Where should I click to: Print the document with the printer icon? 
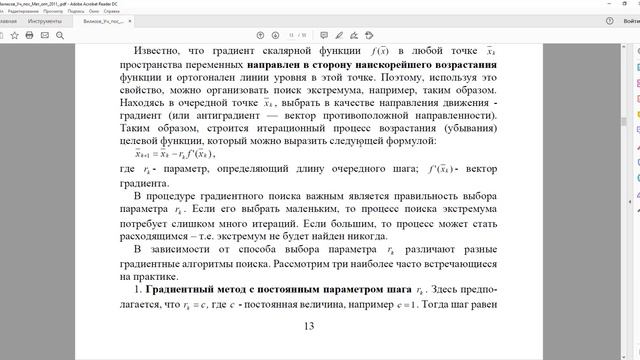tap(29, 36)
